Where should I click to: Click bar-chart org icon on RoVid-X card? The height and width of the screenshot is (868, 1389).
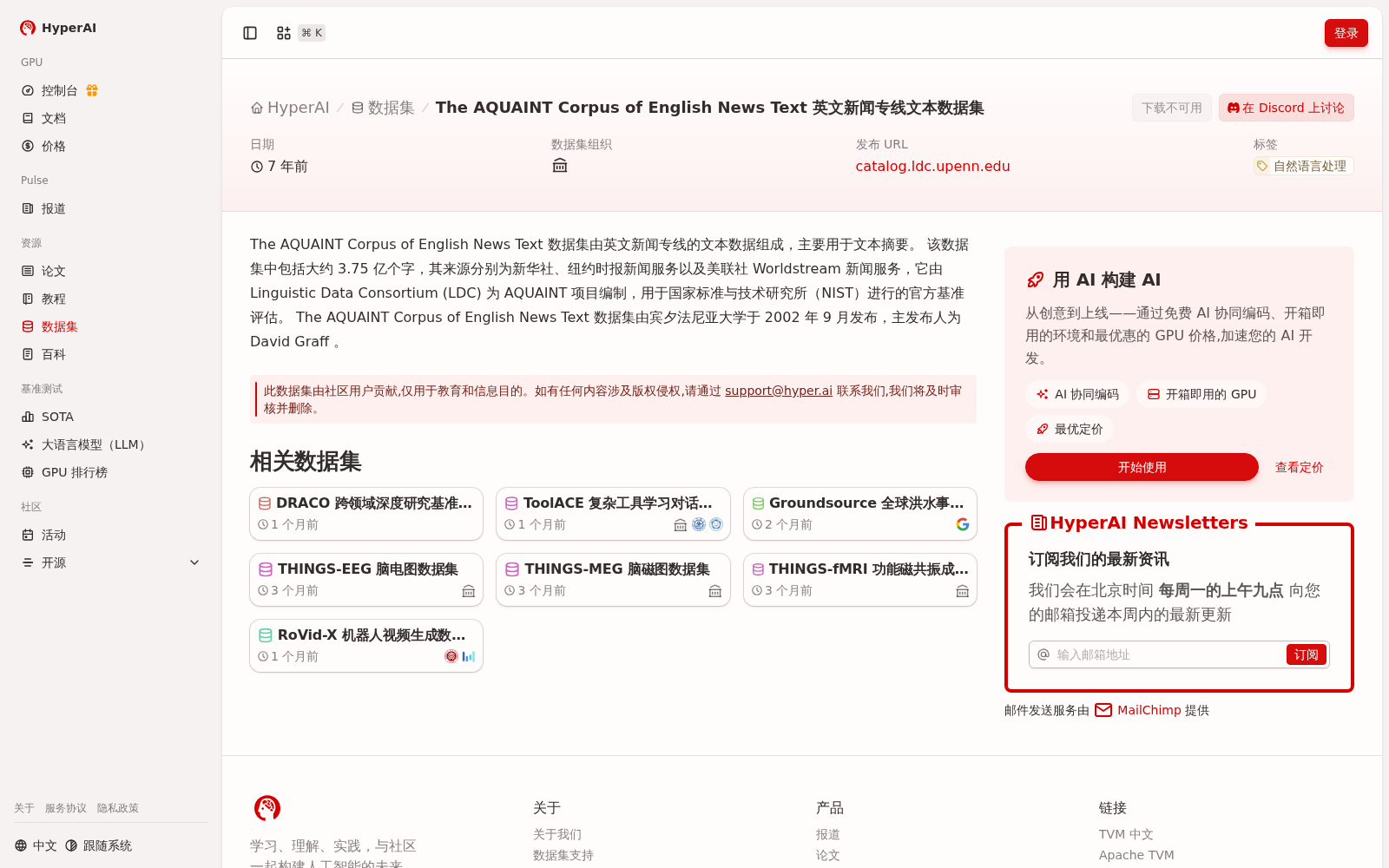tap(469, 656)
